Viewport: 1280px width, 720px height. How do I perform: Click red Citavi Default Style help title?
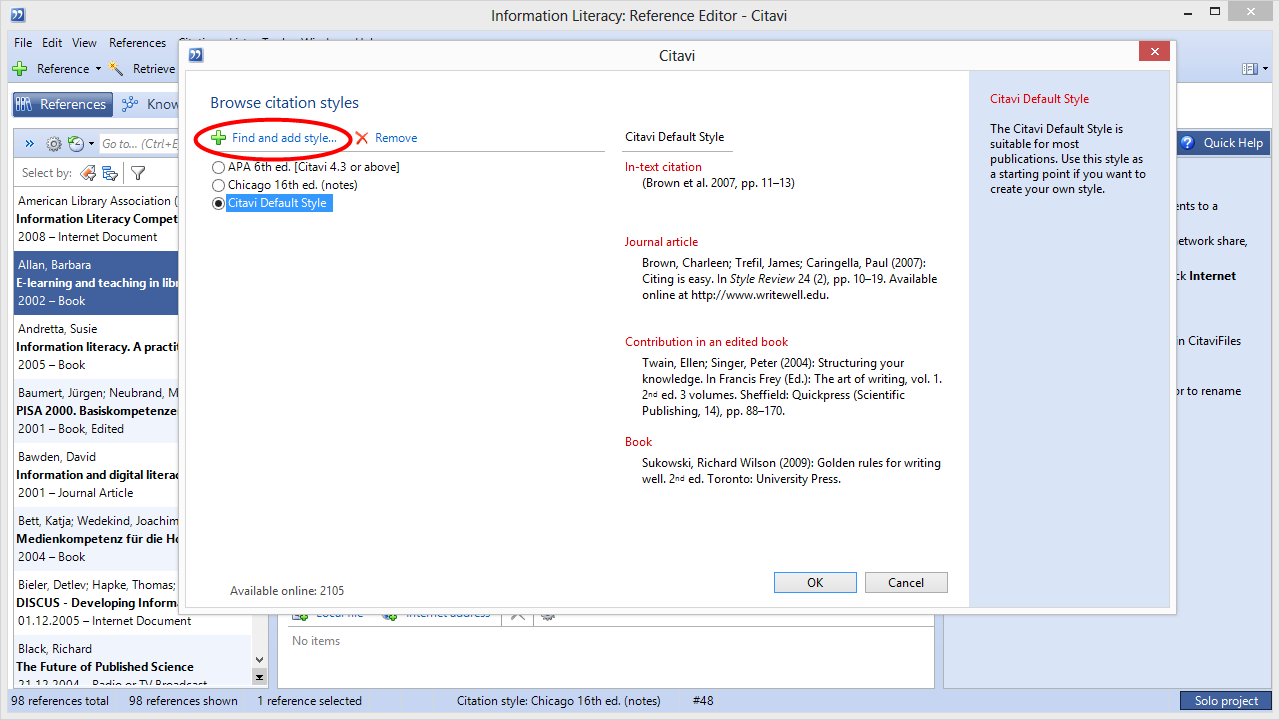click(1039, 99)
